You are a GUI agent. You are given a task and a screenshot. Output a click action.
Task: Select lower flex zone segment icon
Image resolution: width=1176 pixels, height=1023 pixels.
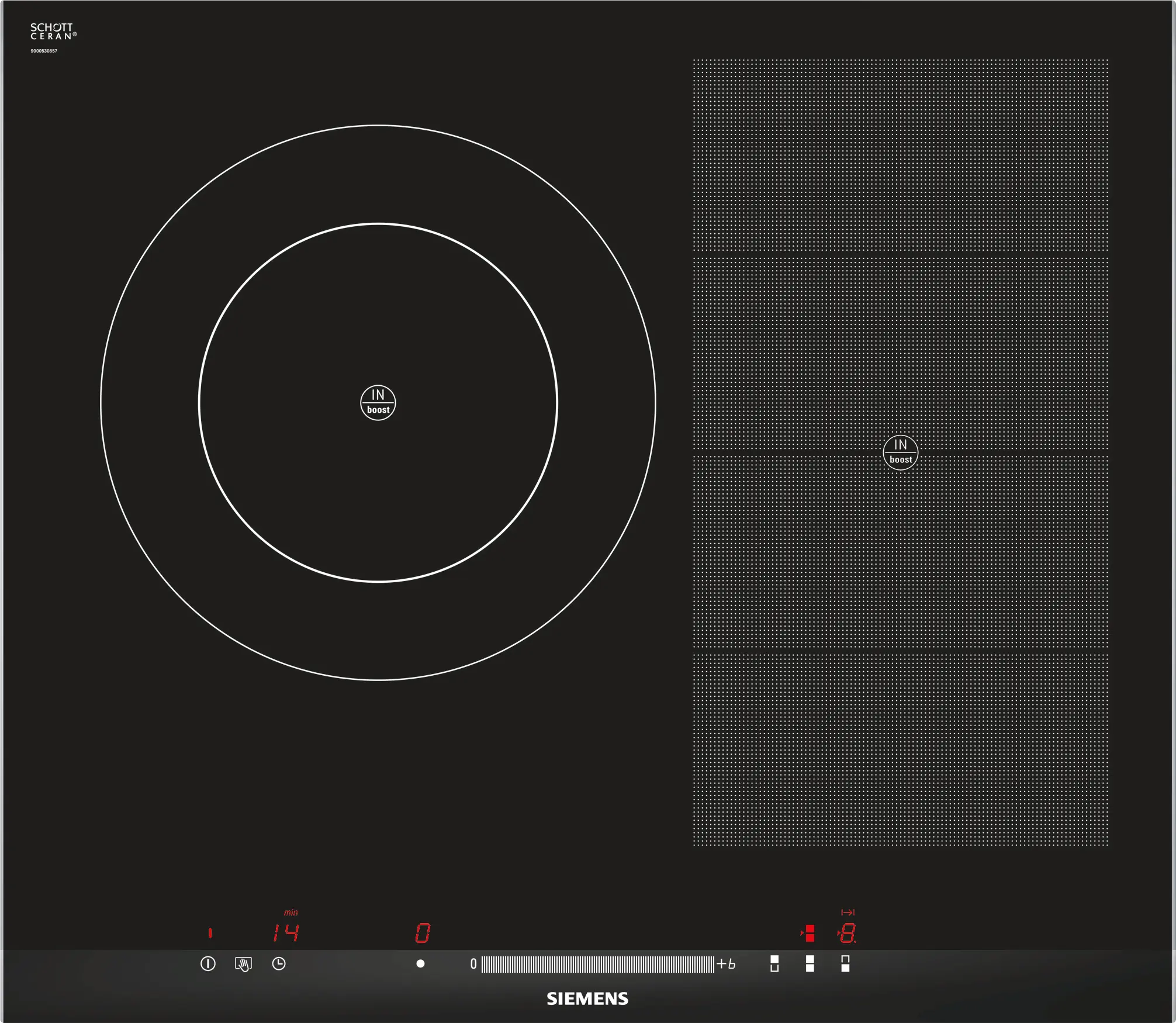(845, 963)
